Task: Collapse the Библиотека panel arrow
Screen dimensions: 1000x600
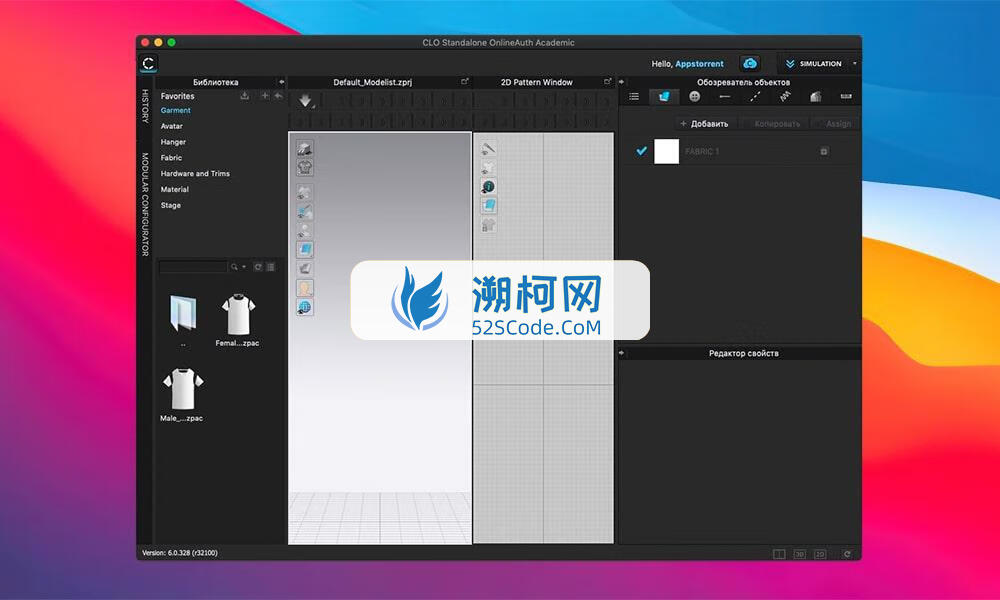Action: tap(281, 82)
